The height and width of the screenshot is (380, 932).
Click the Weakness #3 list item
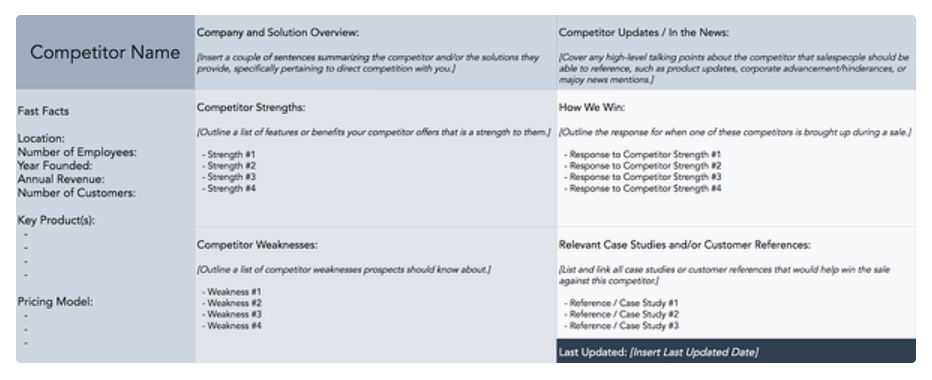tap(232, 314)
